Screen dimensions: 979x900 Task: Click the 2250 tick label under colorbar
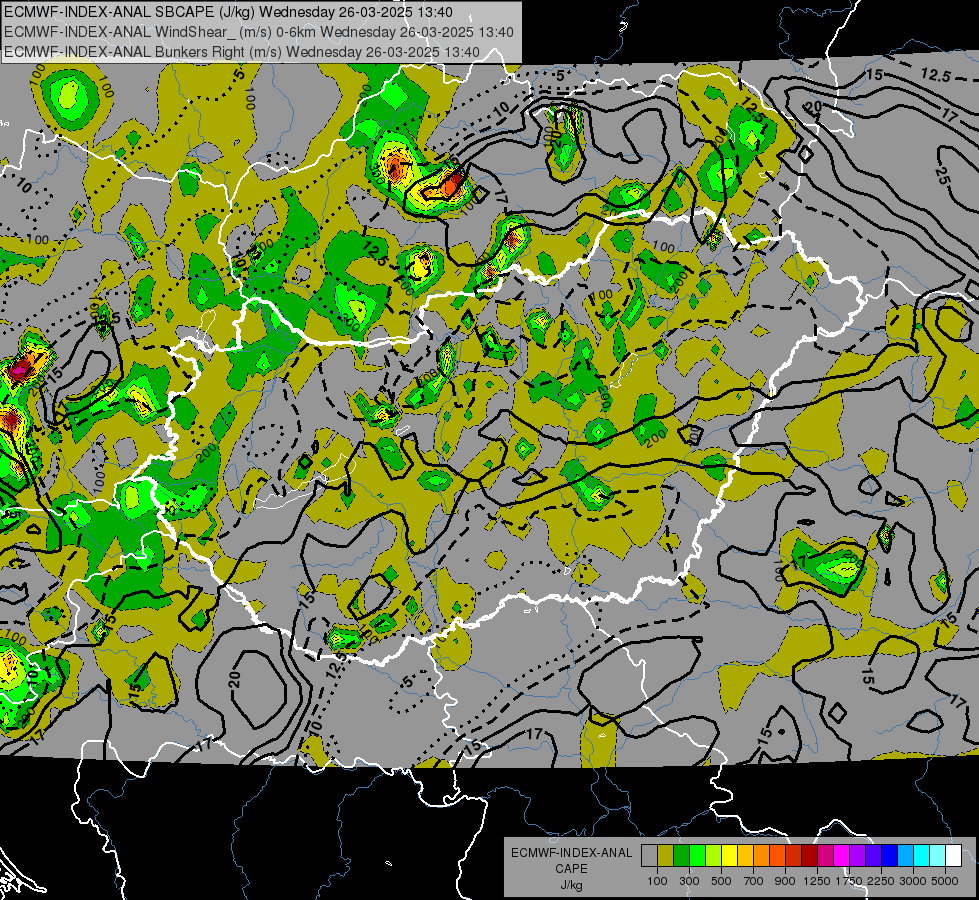pyautogui.click(x=881, y=881)
